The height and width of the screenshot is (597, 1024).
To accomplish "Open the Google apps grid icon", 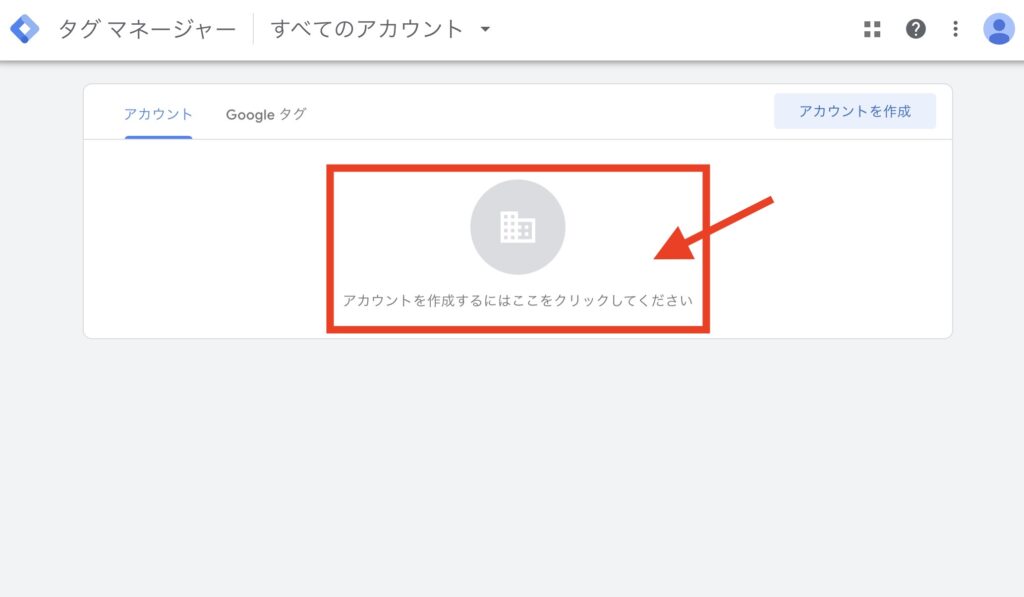I will tap(872, 29).
